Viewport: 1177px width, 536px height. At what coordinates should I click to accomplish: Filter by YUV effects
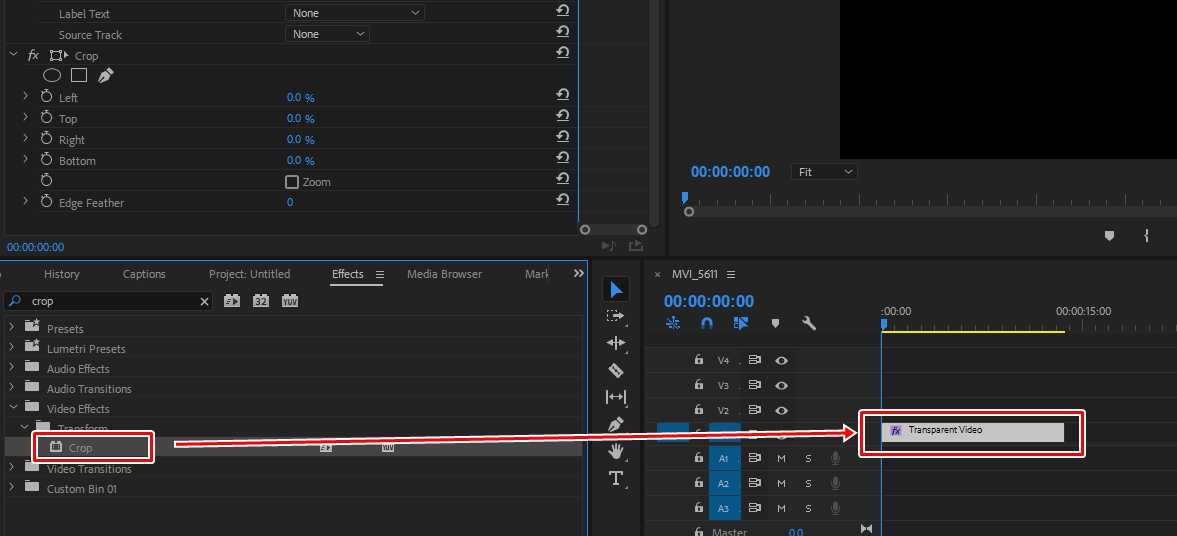pos(290,301)
